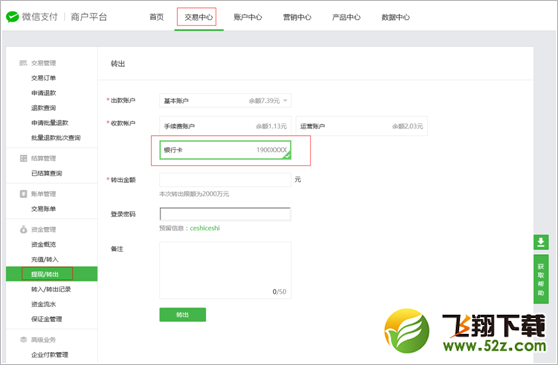
Task: Open 交易订单 in the sidebar
Action: point(43,78)
